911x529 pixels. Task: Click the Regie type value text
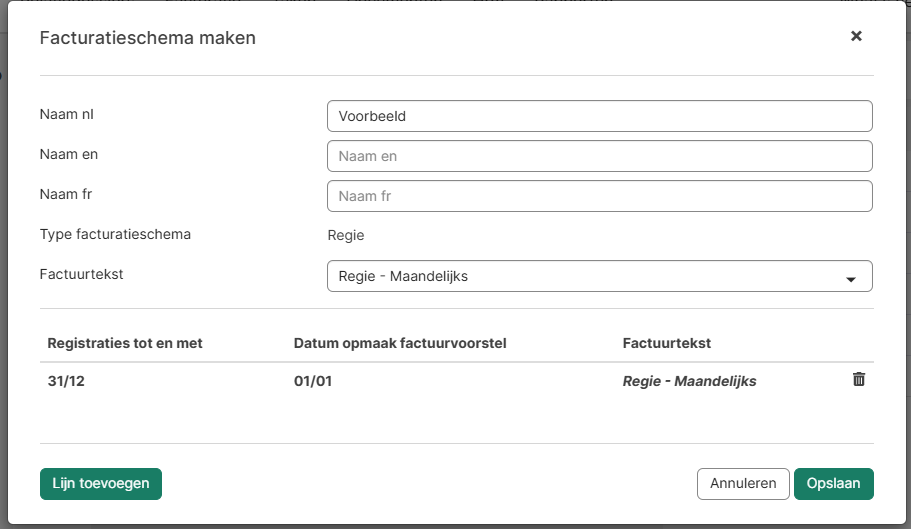346,236
